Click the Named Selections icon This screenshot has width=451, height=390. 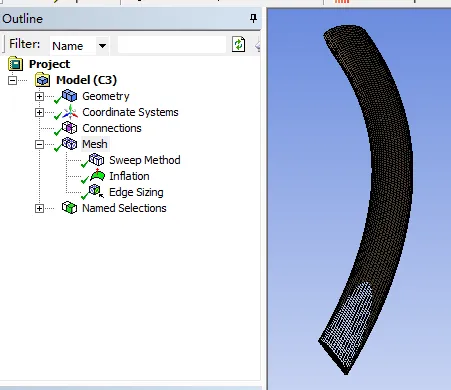[x=69, y=208]
